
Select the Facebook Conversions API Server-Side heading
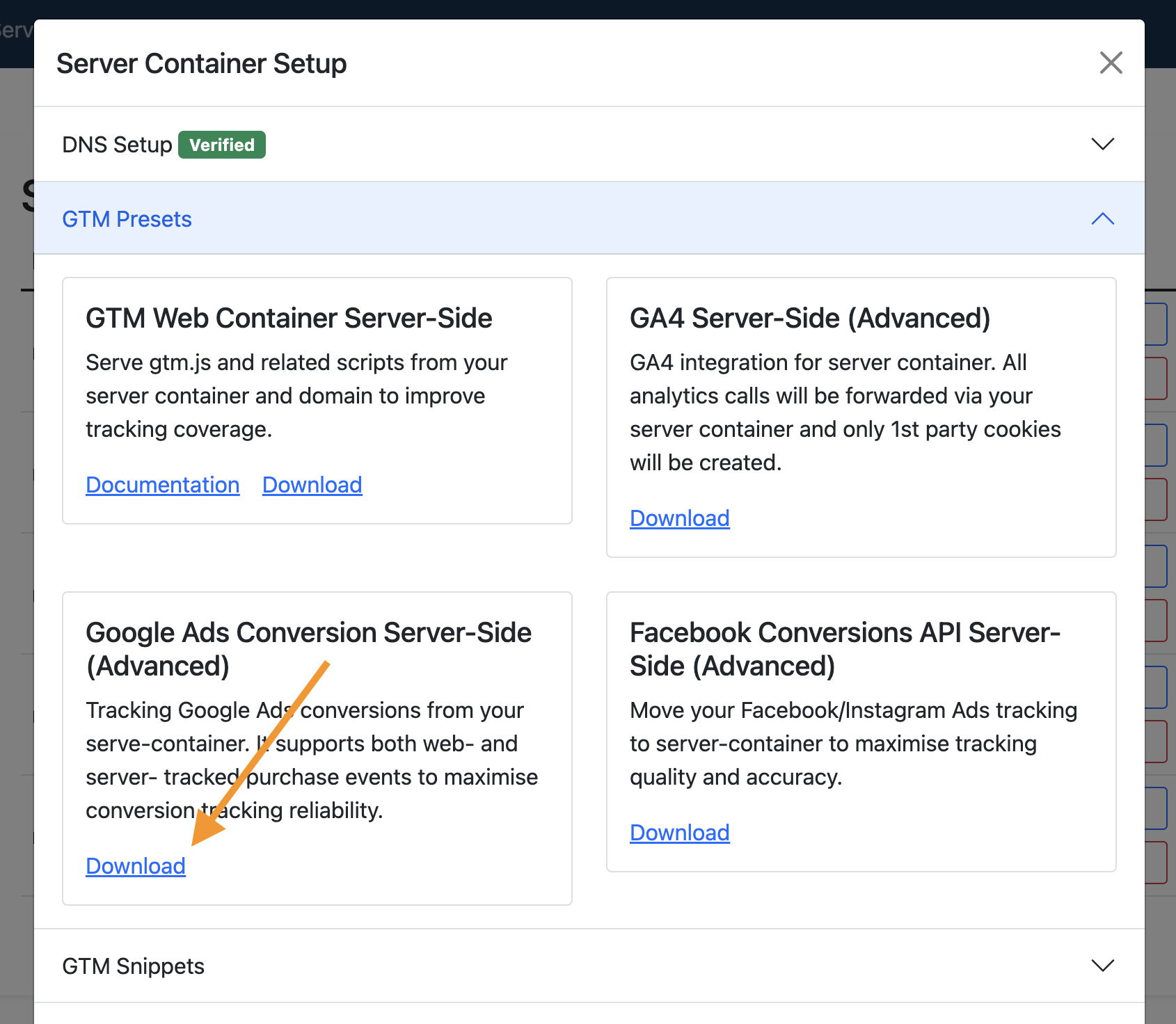[845, 649]
